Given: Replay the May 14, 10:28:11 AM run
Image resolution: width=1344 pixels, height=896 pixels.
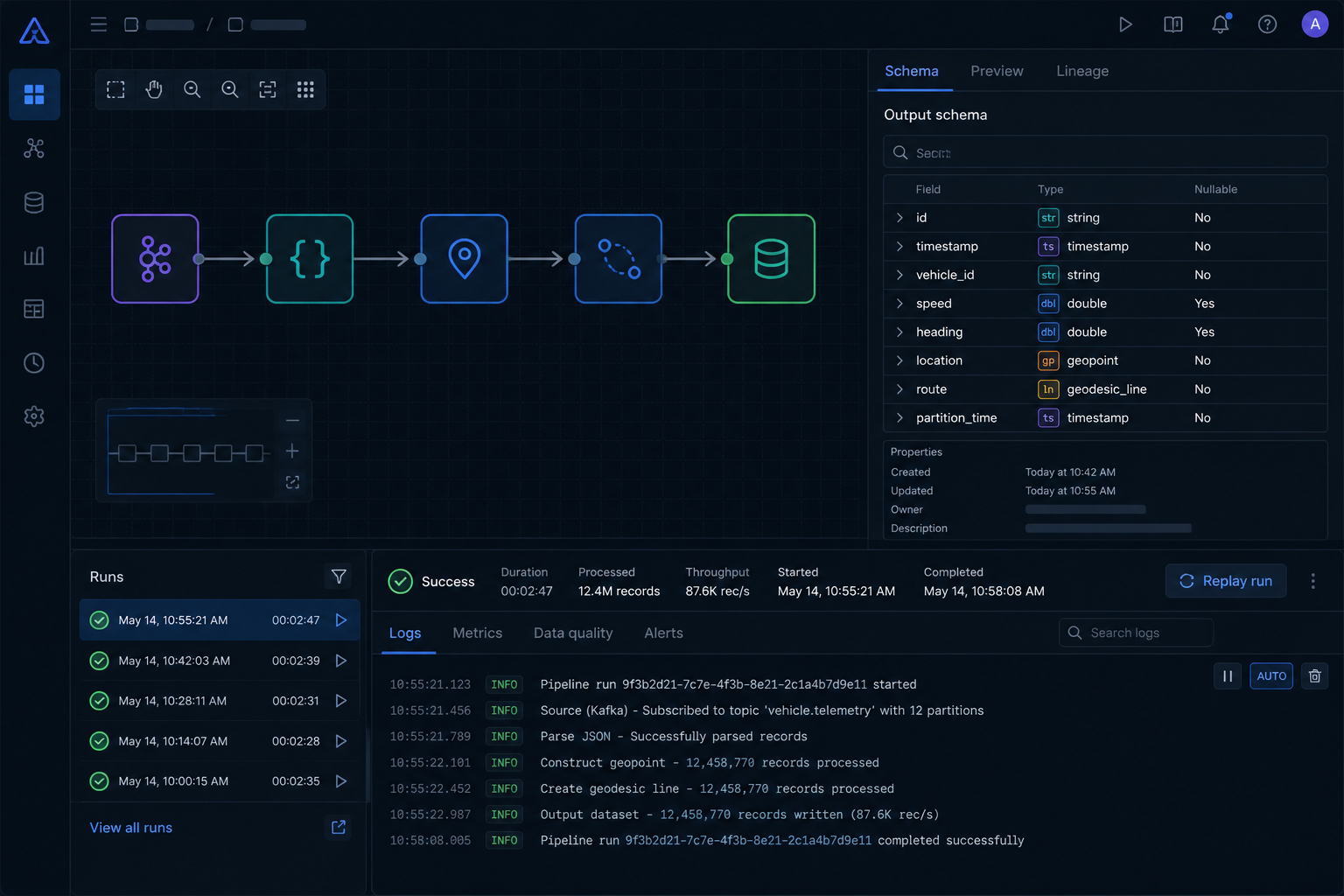Looking at the screenshot, I should (x=341, y=701).
